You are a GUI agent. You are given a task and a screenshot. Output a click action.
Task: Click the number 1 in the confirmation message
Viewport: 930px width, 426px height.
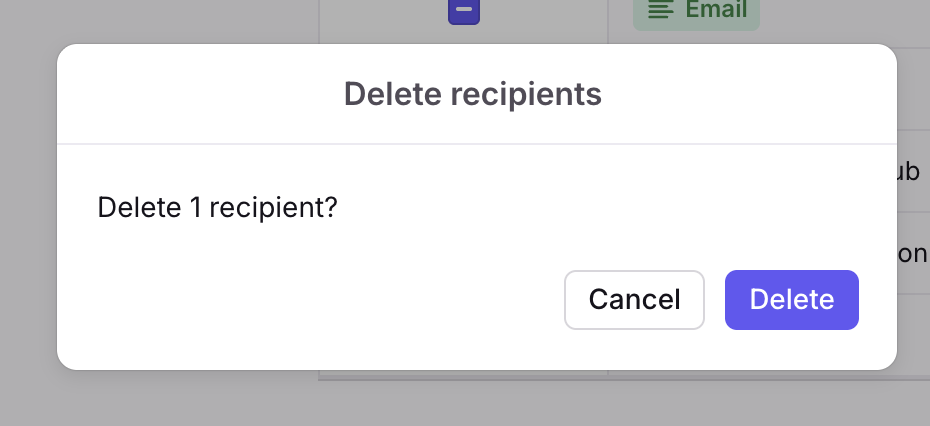pyautogui.click(x=196, y=208)
